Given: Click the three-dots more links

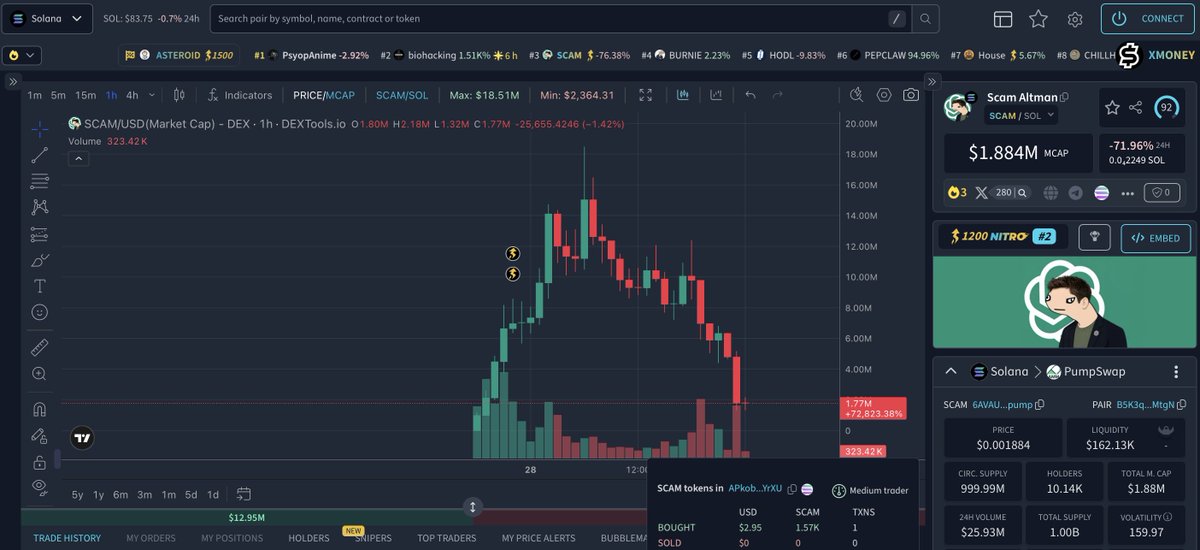Looking at the screenshot, I should click(1128, 193).
